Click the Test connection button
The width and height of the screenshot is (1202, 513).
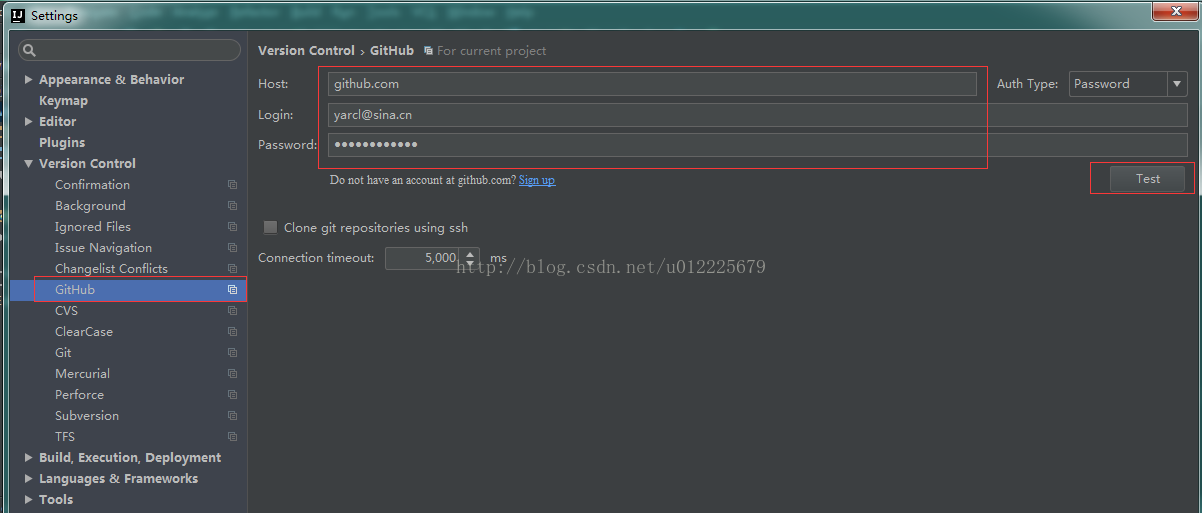(x=1148, y=179)
